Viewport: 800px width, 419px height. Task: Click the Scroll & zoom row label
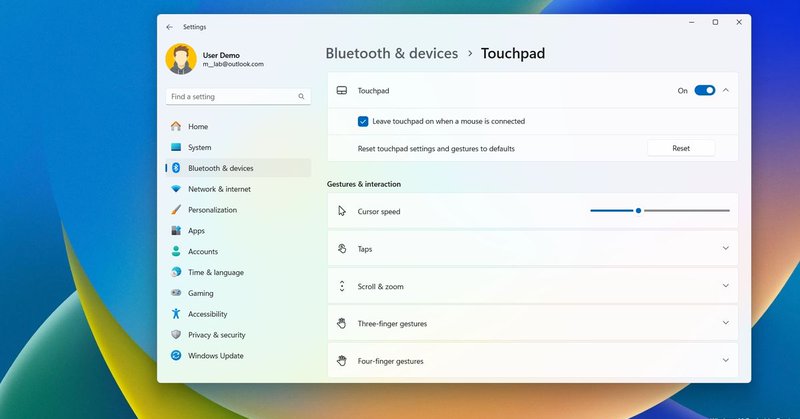point(380,286)
